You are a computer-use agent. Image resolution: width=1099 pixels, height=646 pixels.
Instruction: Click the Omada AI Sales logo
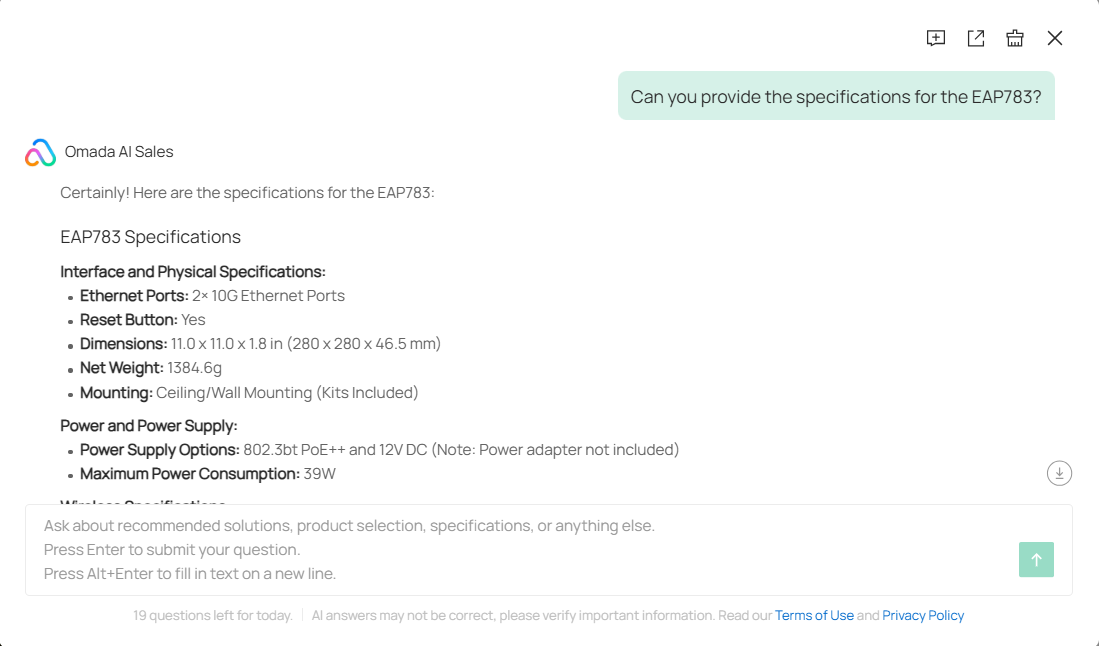click(38, 151)
